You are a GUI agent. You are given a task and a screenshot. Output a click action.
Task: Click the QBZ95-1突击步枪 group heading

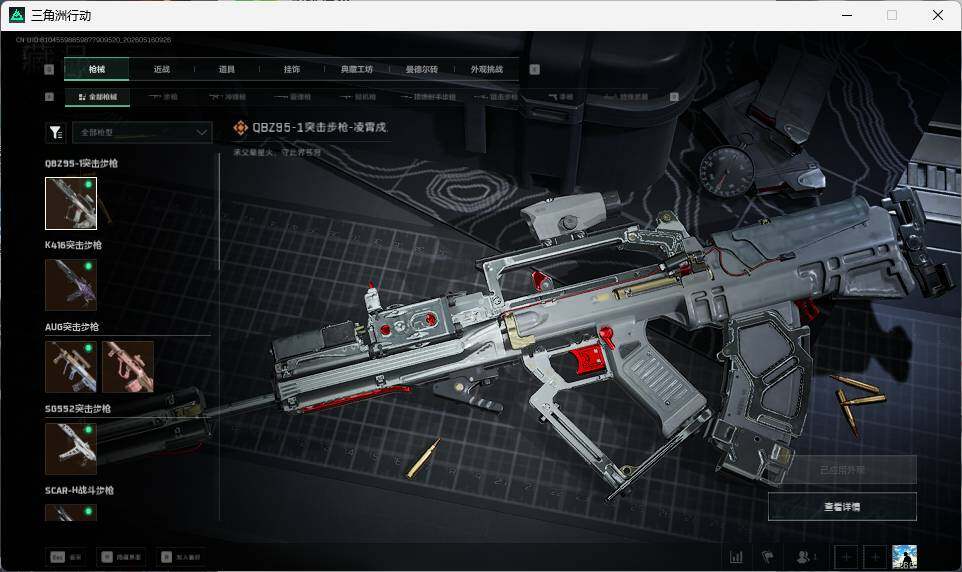81,163
